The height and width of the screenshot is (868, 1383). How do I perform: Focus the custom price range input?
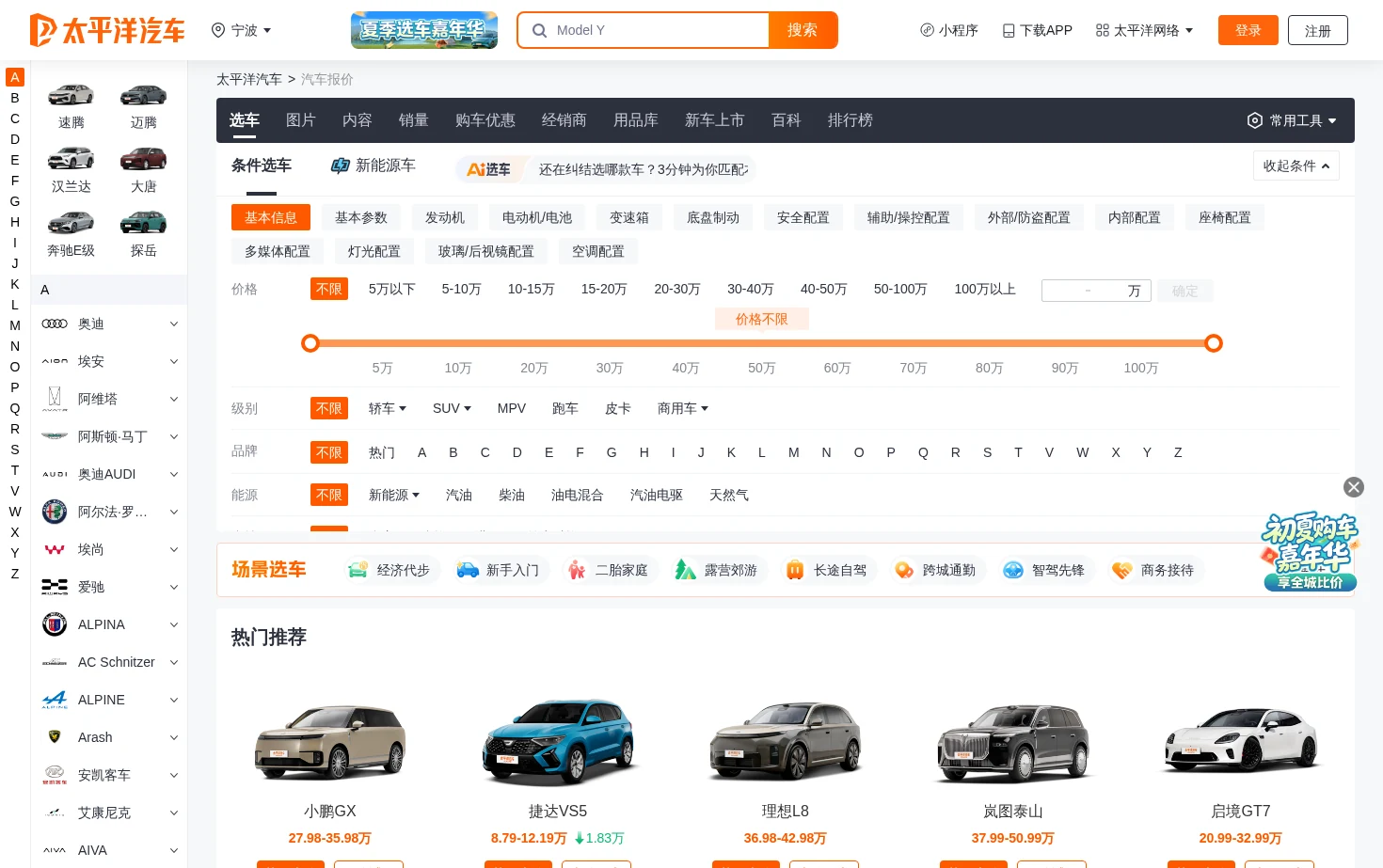point(1097,291)
